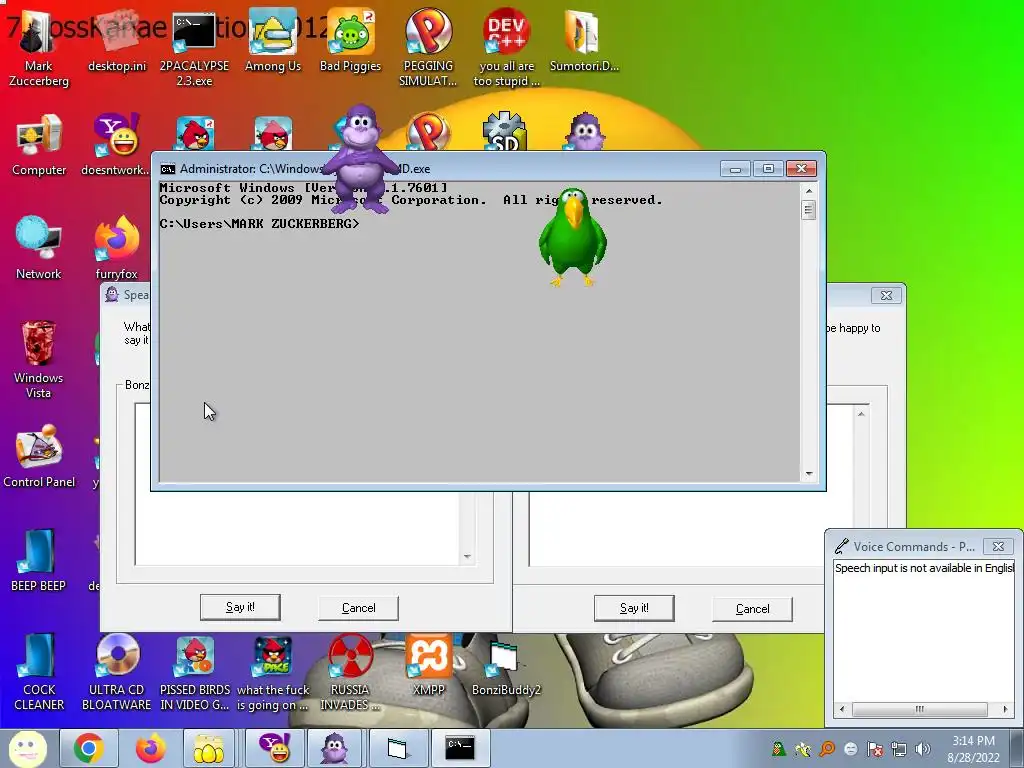Click command prompt scrollbar up arrow

tap(808, 191)
